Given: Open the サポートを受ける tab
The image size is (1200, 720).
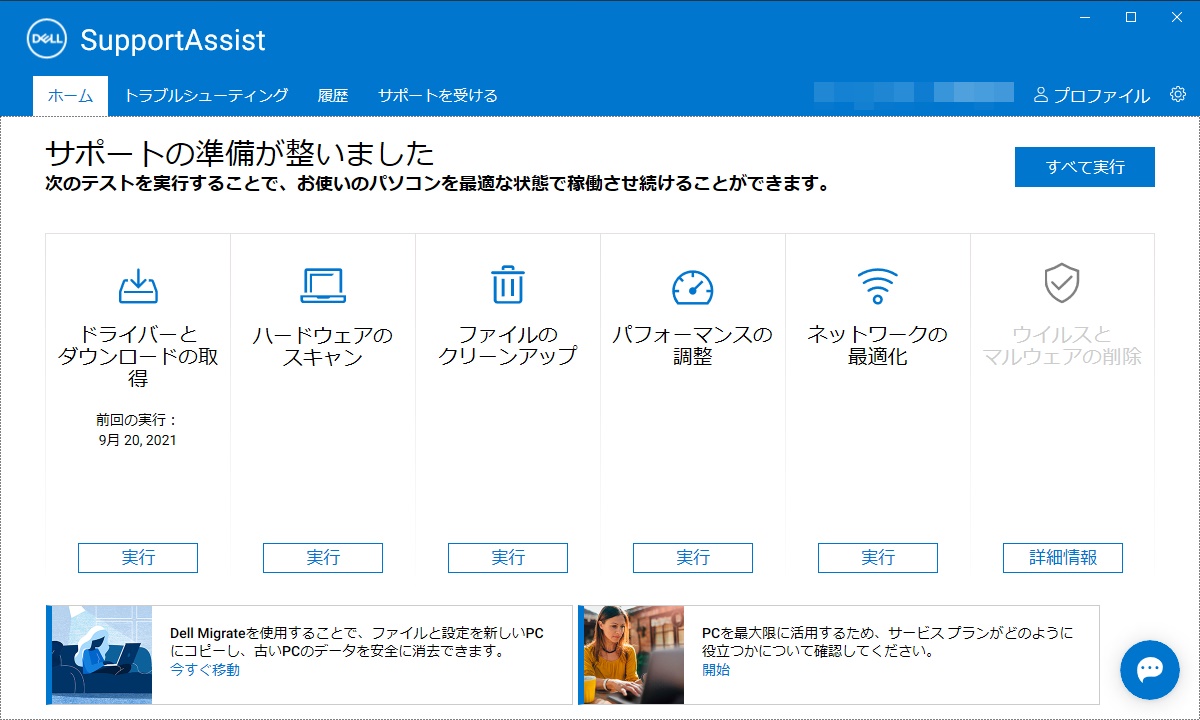Looking at the screenshot, I should pyautogui.click(x=438, y=96).
